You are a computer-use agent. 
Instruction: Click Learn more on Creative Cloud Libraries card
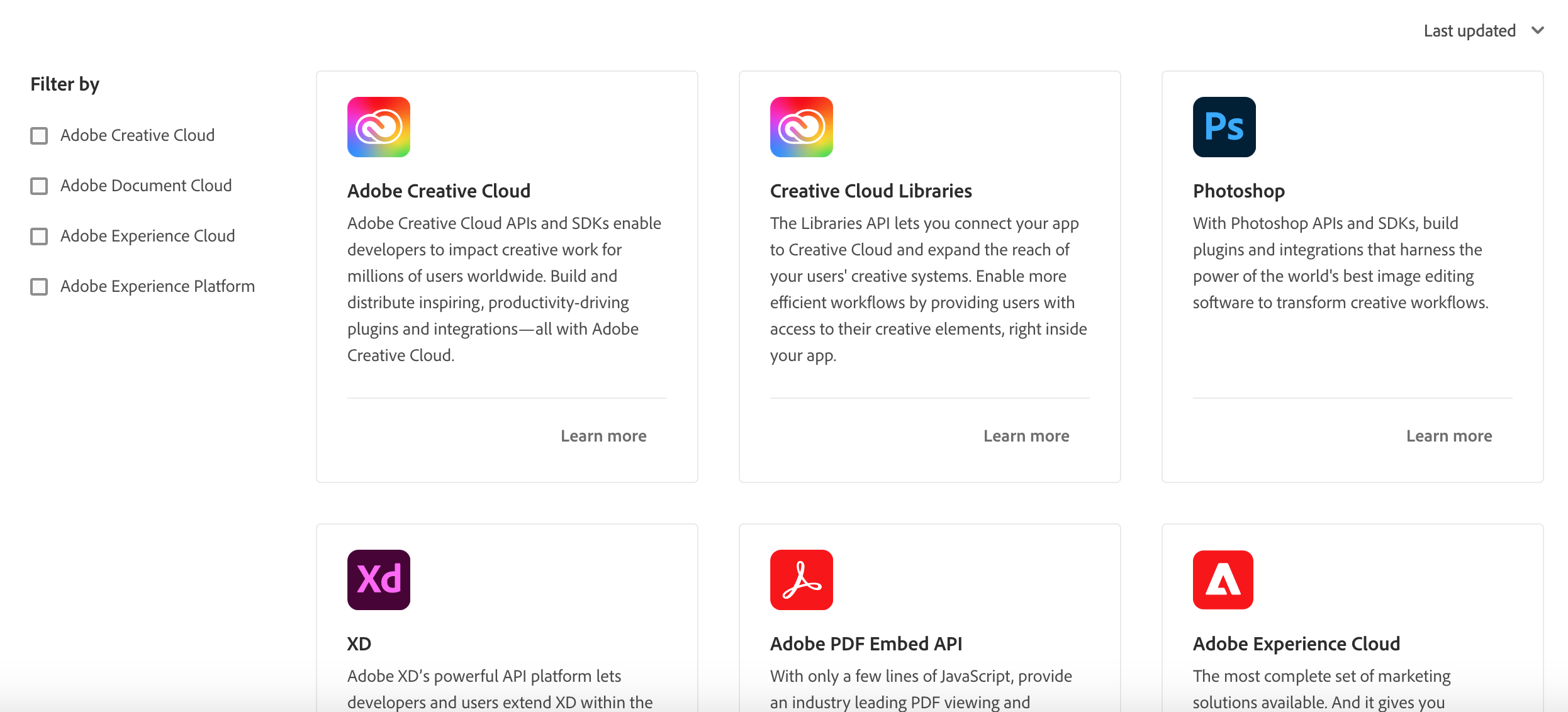coord(1026,436)
